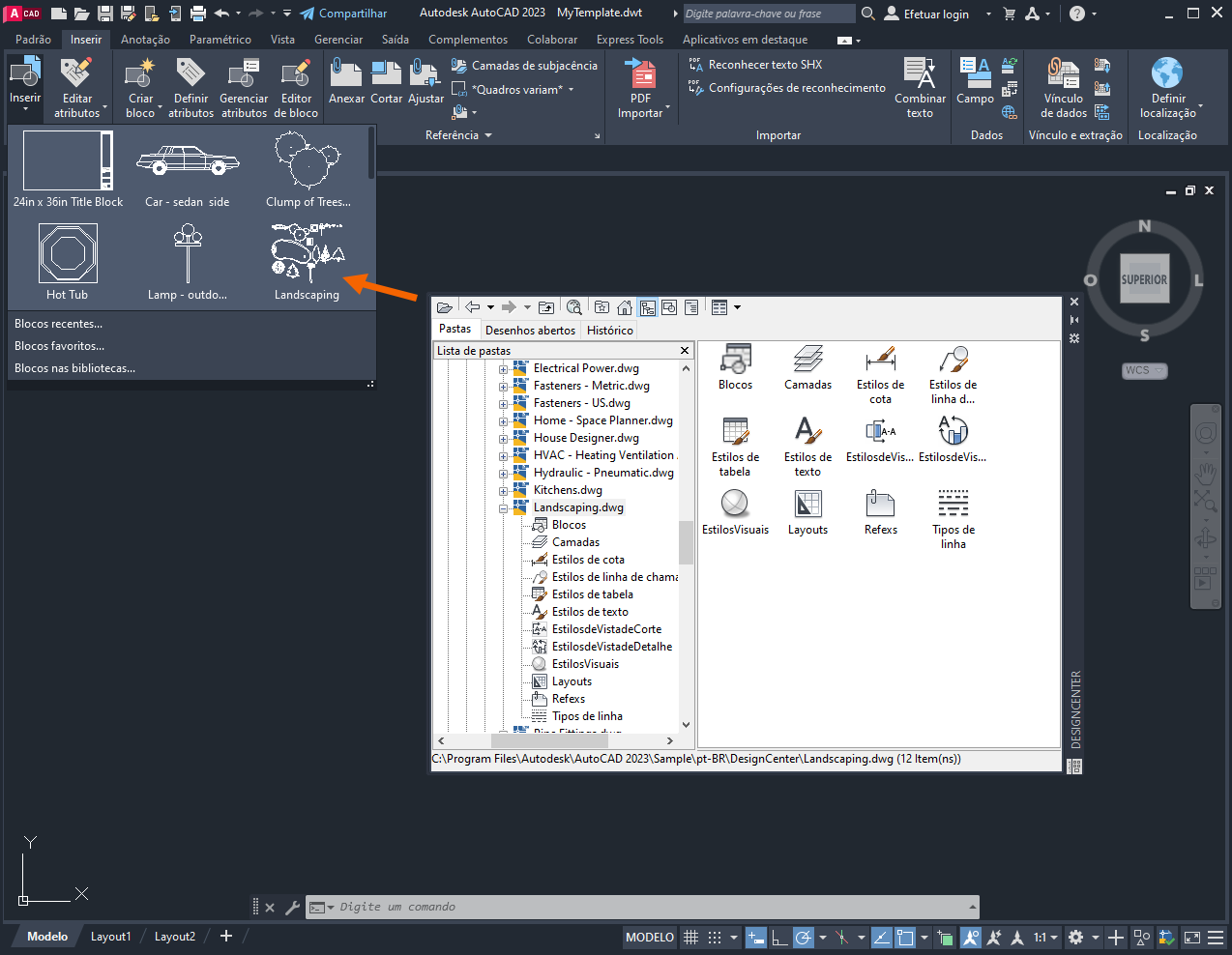Image resolution: width=1232 pixels, height=955 pixels.
Task: Click Compartilhar in title bar
Action: pyautogui.click(x=343, y=14)
